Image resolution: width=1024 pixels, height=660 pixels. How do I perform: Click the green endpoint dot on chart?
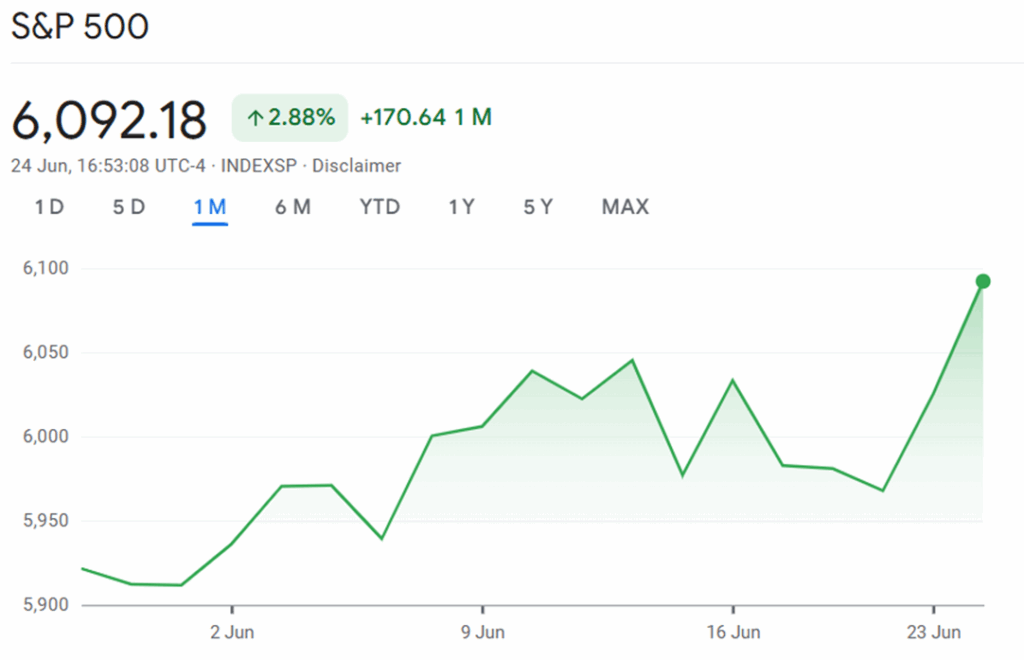tap(983, 281)
